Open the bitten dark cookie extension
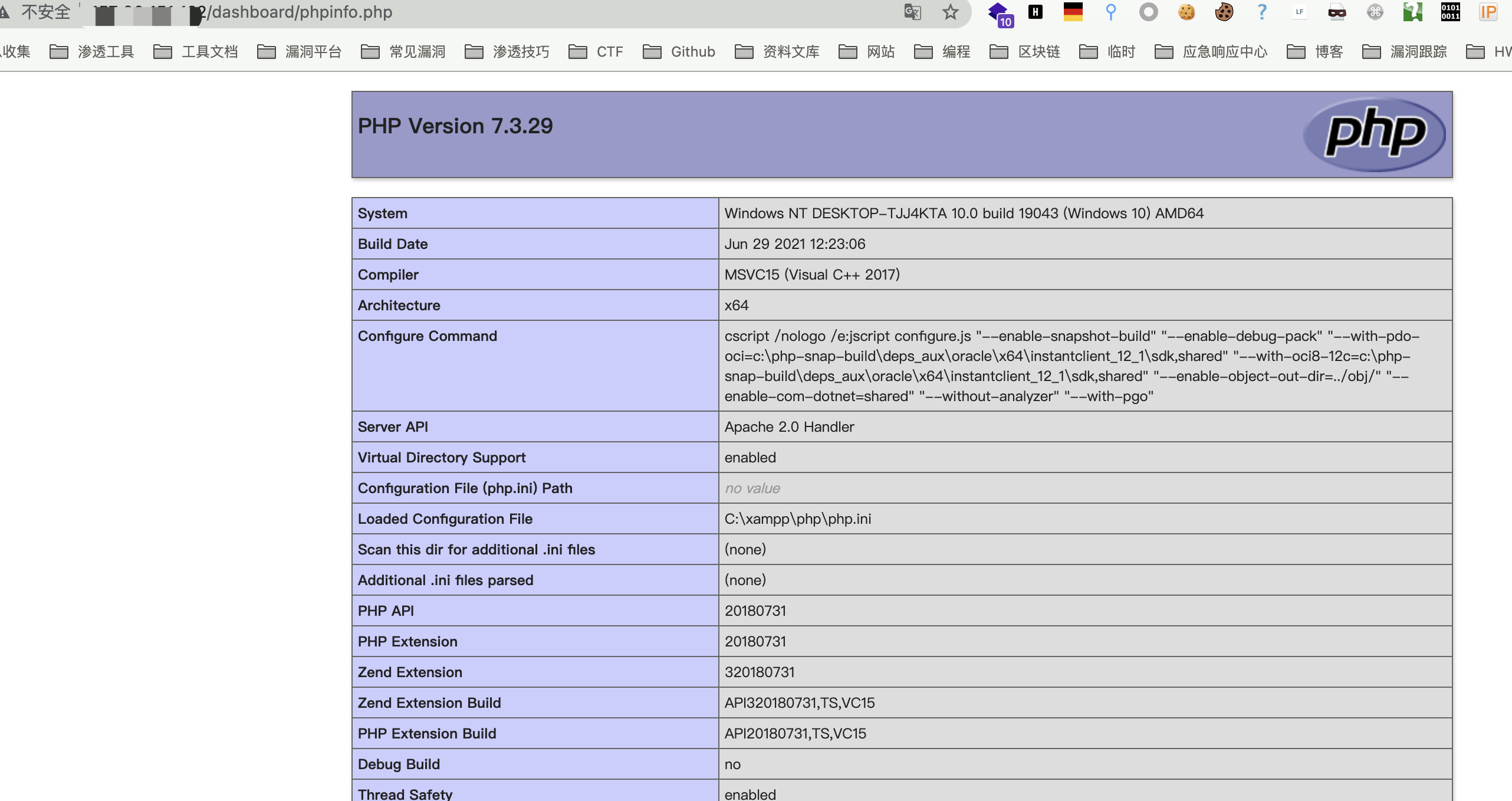Image resolution: width=1512 pixels, height=801 pixels. tap(1224, 12)
